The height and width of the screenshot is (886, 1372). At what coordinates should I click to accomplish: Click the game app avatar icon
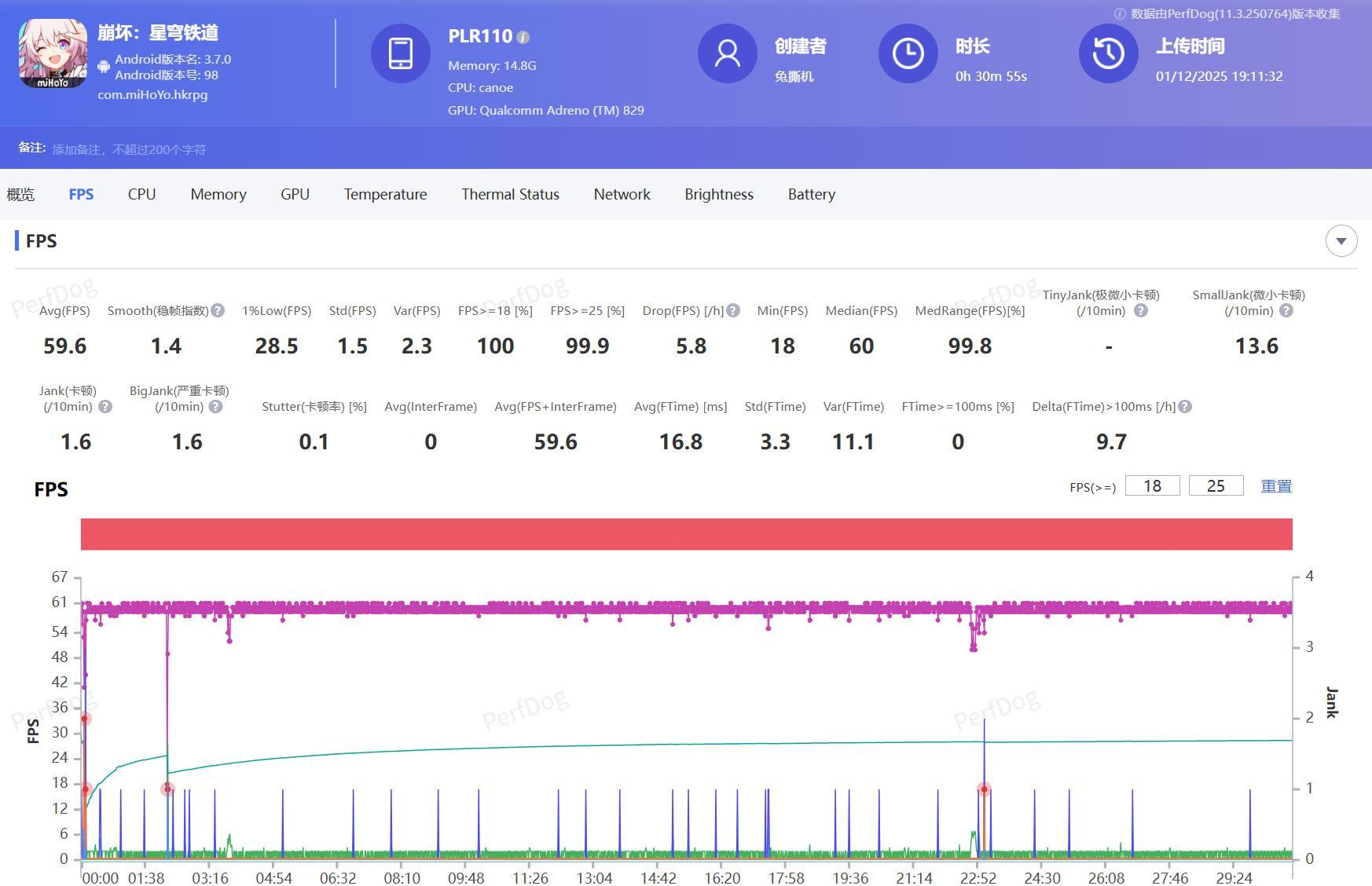(53, 53)
